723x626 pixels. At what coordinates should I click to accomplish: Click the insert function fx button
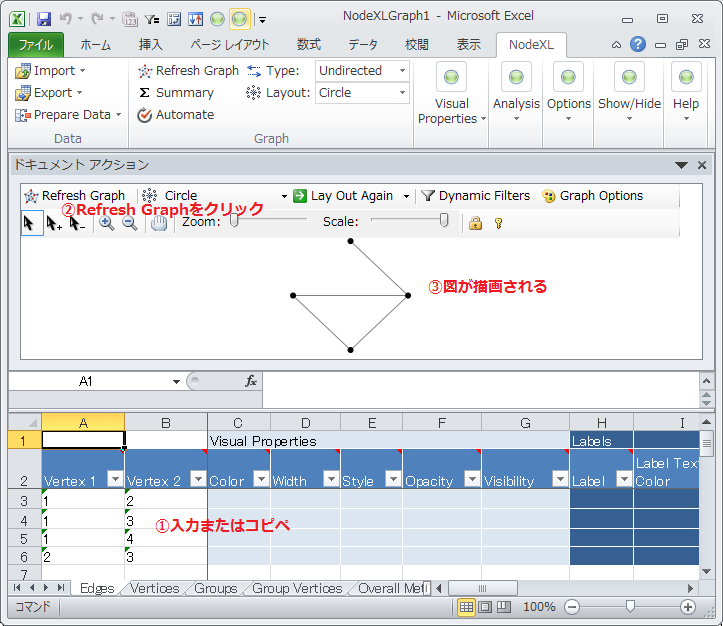coord(251,381)
